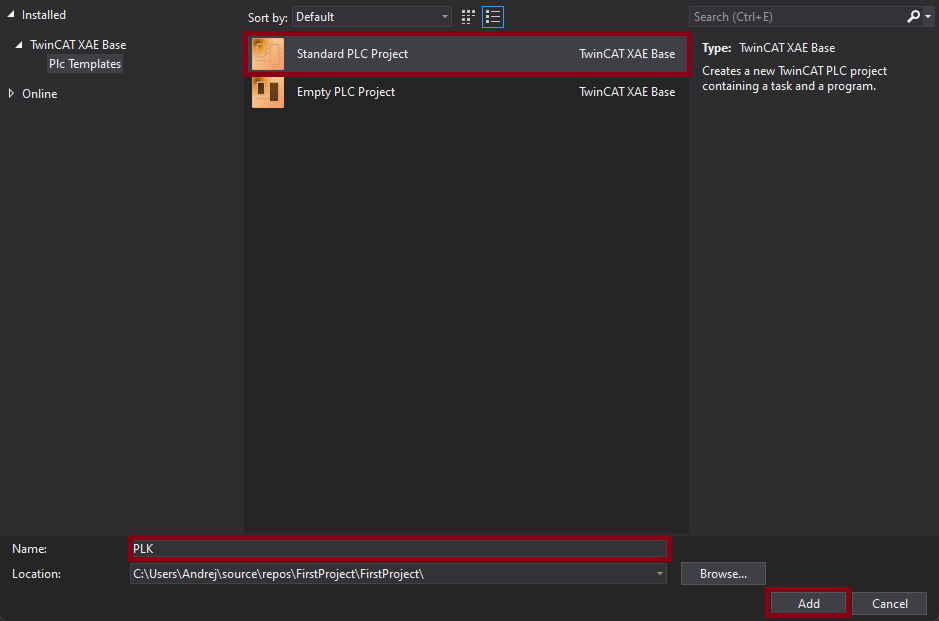
Task: Collapse the TwinCAT XAE Base tree node
Action: [x=19, y=45]
